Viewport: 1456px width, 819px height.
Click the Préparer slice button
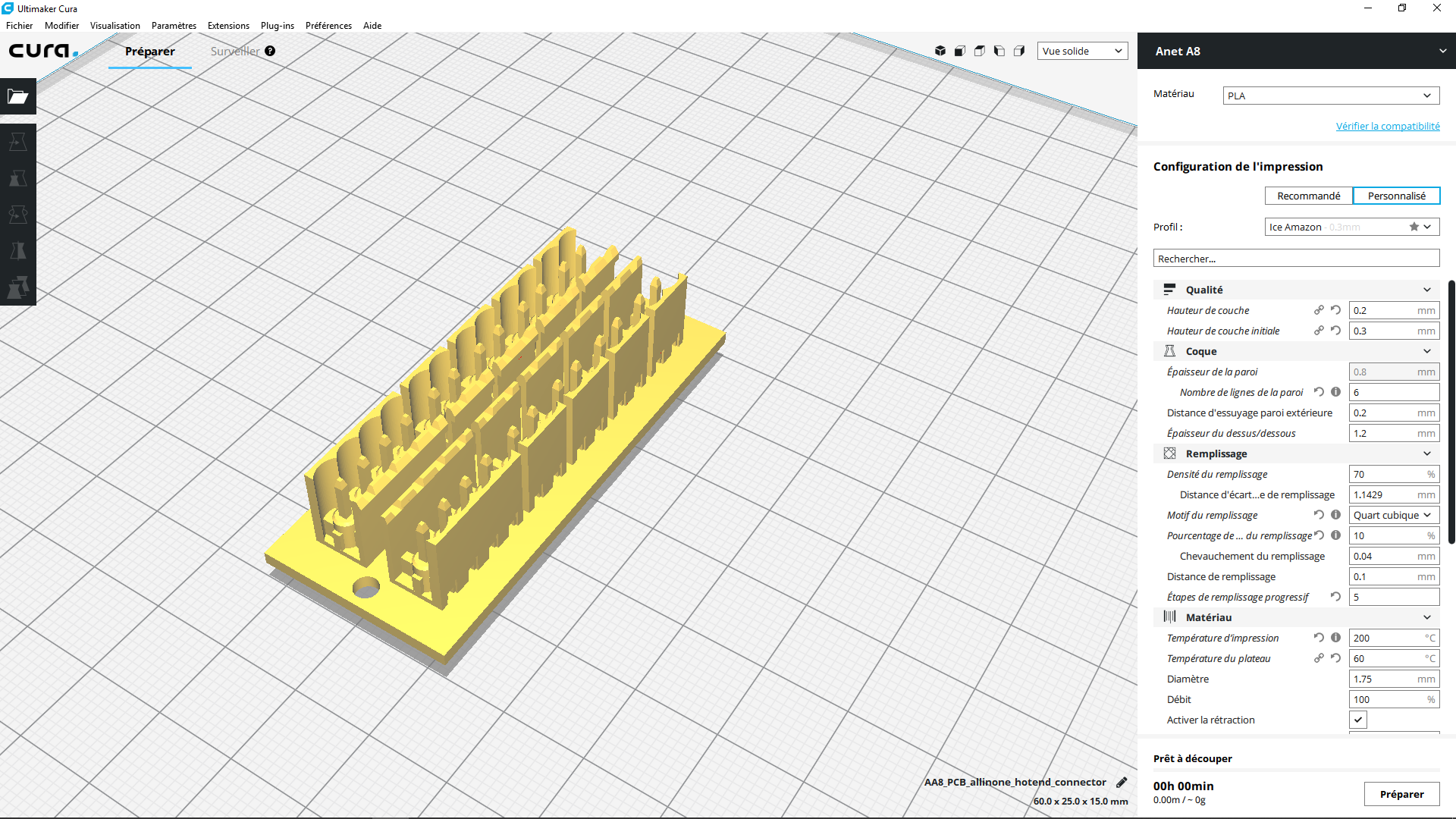tap(1401, 794)
